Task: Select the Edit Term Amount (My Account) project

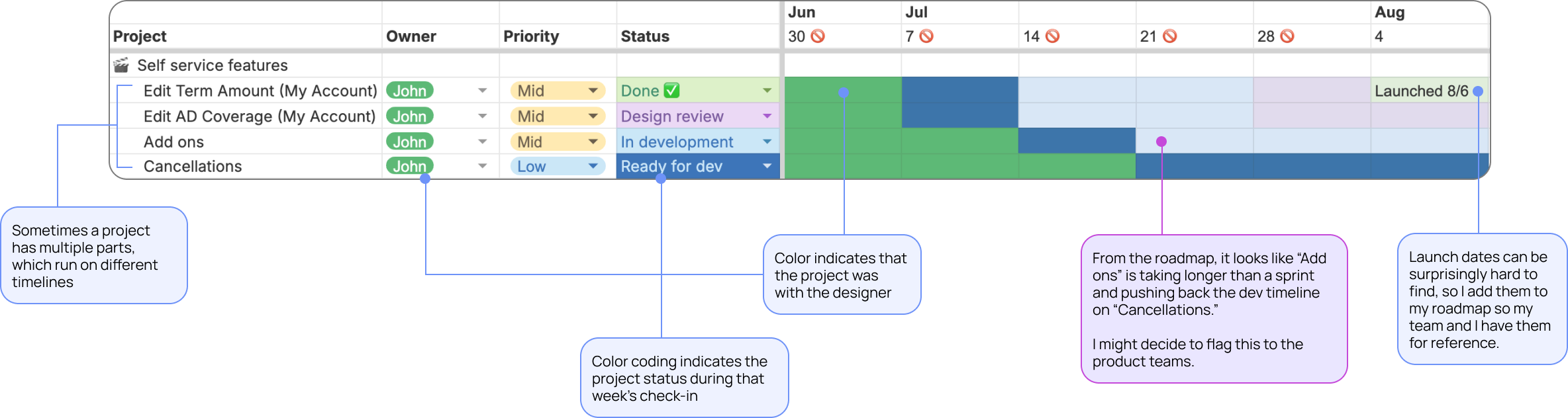Action: tap(260, 91)
